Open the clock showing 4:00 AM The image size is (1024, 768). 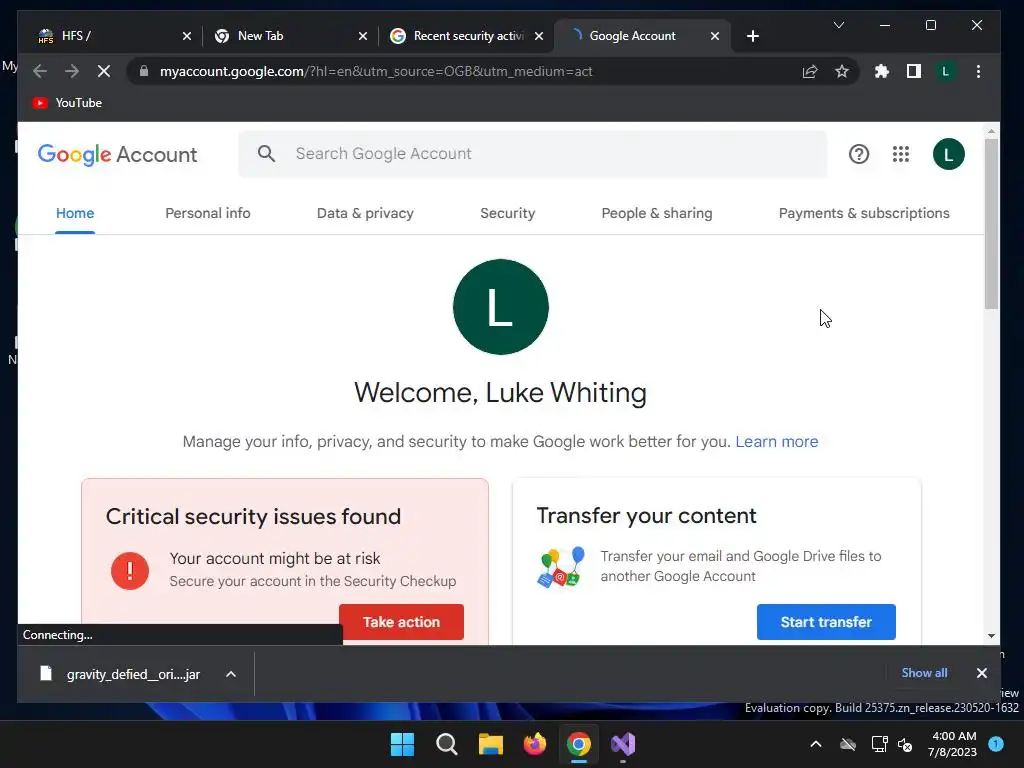(953, 744)
